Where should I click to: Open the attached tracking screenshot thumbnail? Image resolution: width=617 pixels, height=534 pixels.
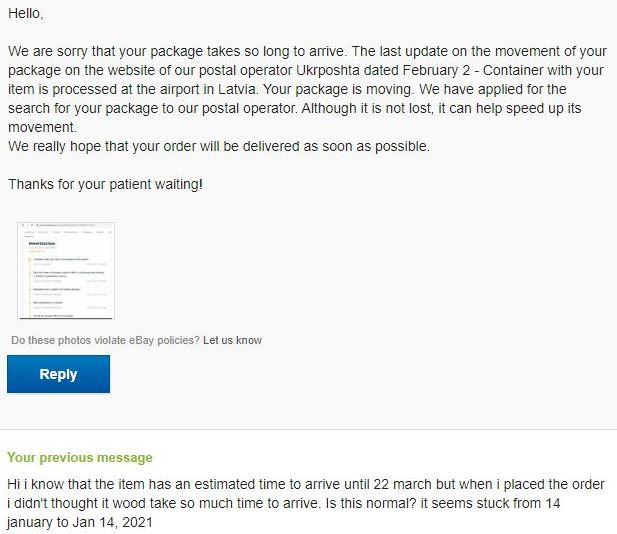pos(66,271)
